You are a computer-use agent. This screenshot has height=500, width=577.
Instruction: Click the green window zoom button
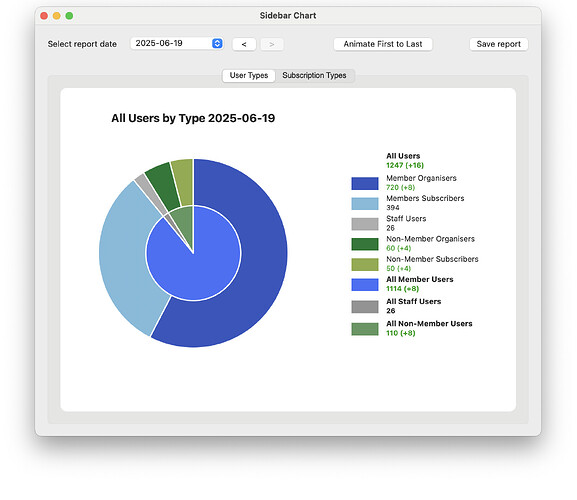[69, 16]
